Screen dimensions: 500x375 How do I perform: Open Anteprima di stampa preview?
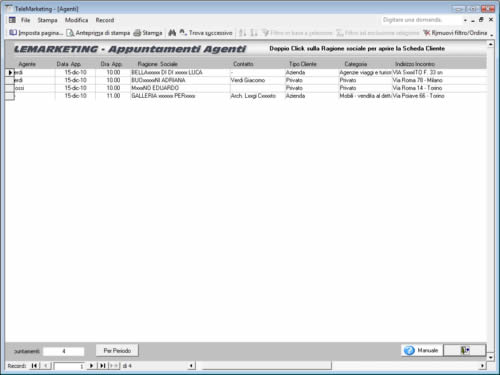(98, 33)
